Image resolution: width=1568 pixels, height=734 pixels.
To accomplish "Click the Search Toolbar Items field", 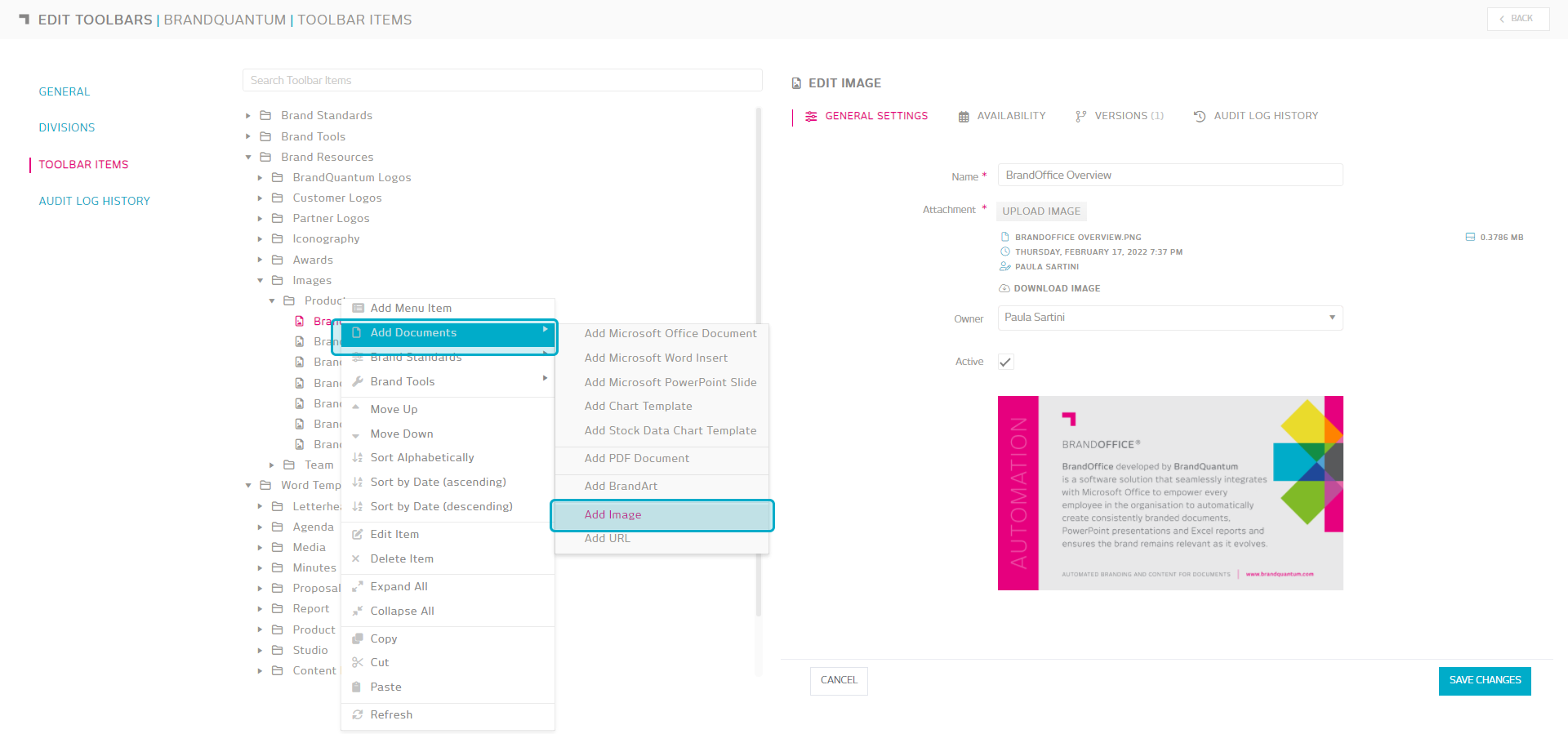I will pyautogui.click(x=502, y=80).
